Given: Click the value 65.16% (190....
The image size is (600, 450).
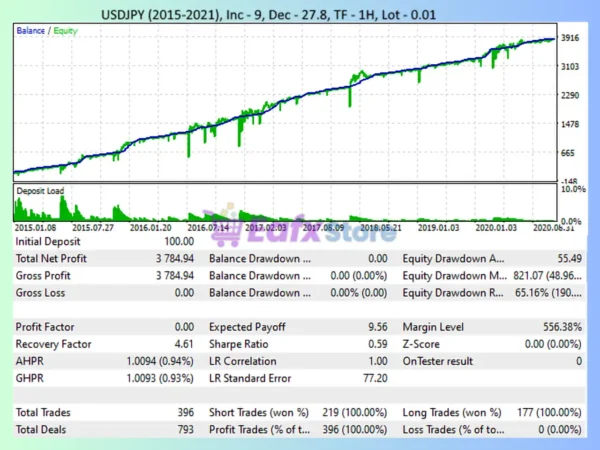Looking at the screenshot, I should coord(548,293).
